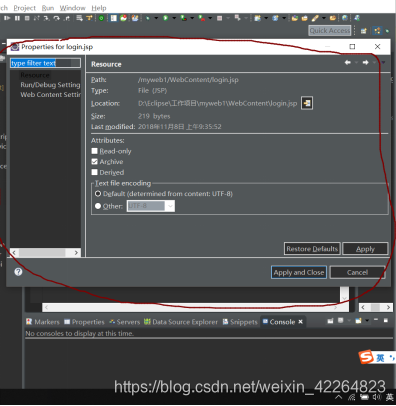Switch to the Data Source Explorer tab
Screen dimensions: 396x406
[x=181, y=322]
